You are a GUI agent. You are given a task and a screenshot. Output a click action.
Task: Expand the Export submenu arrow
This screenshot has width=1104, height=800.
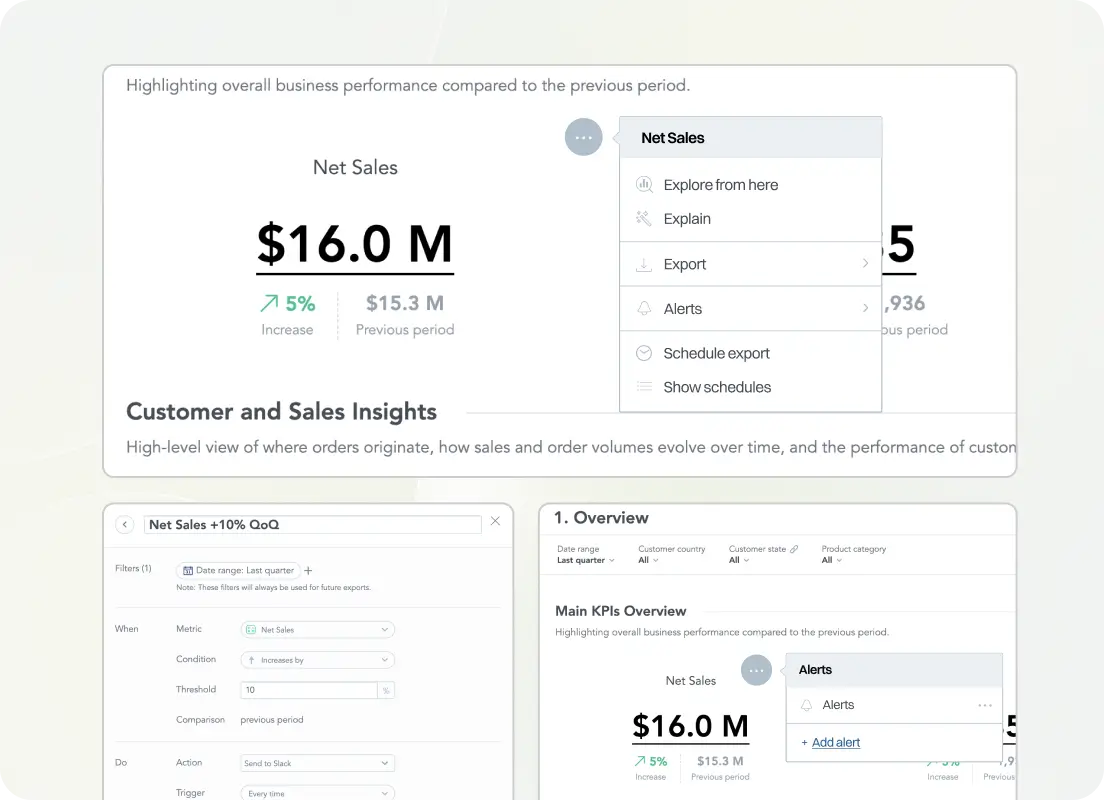tap(864, 264)
